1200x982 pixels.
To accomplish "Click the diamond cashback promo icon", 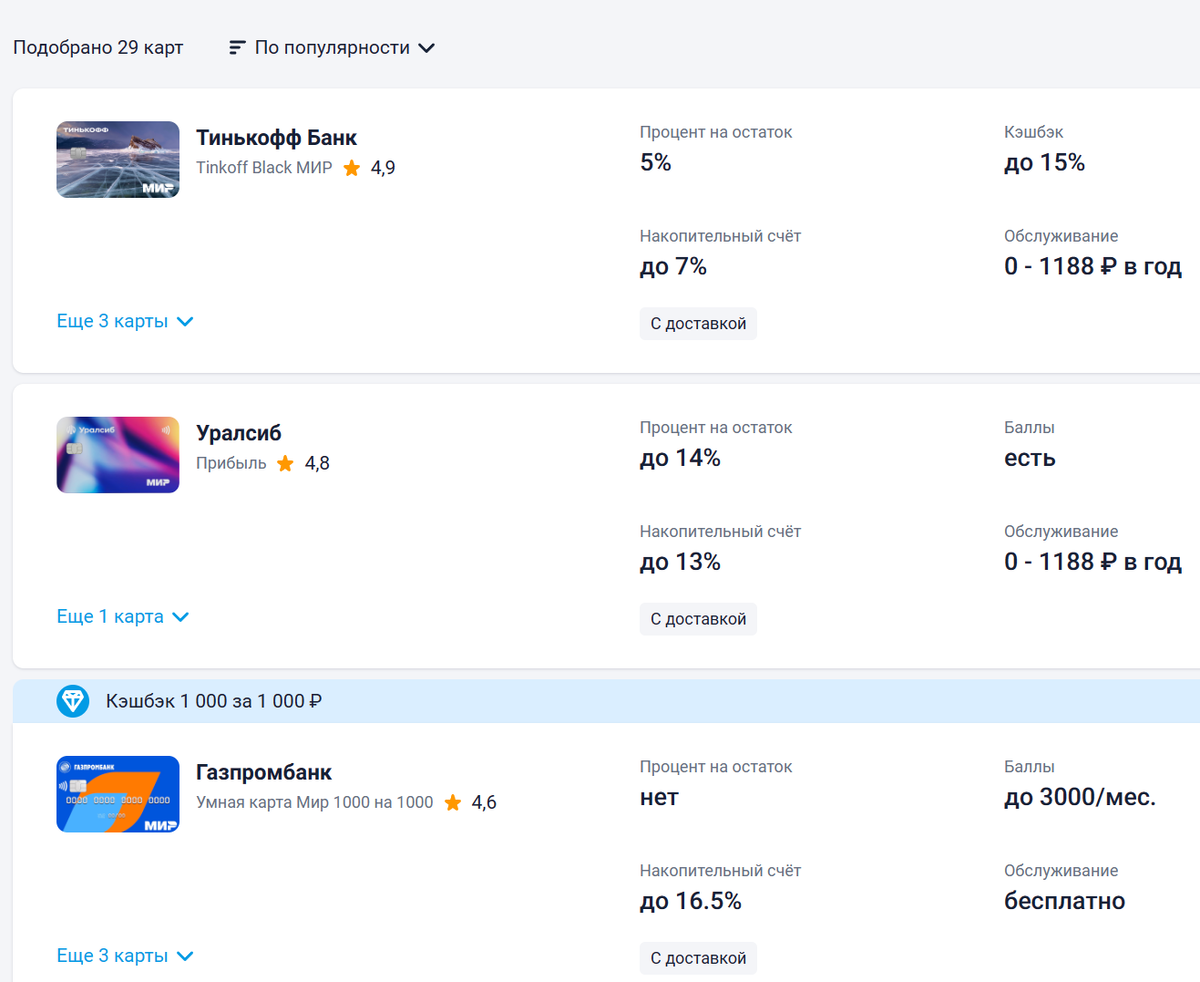I will (73, 702).
